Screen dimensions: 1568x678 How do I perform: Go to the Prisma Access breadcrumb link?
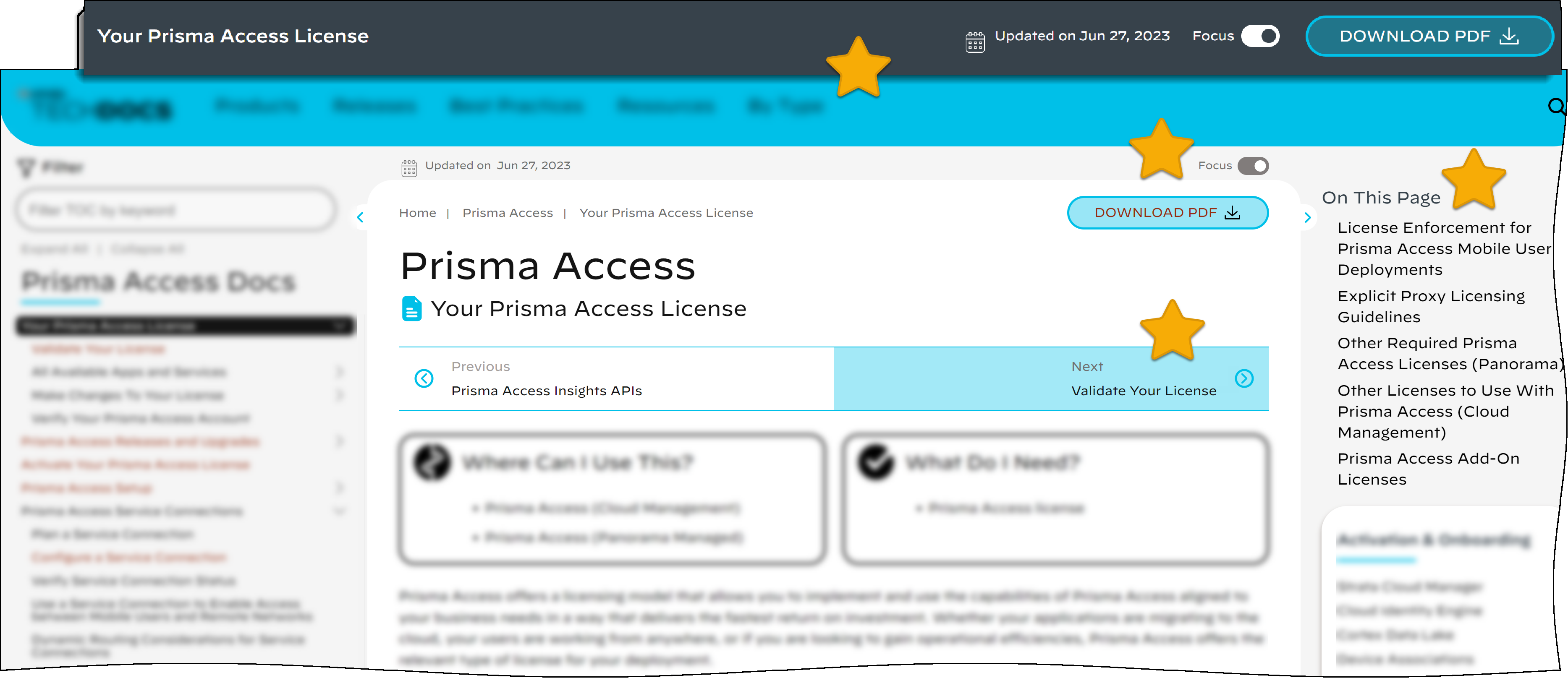(x=507, y=213)
